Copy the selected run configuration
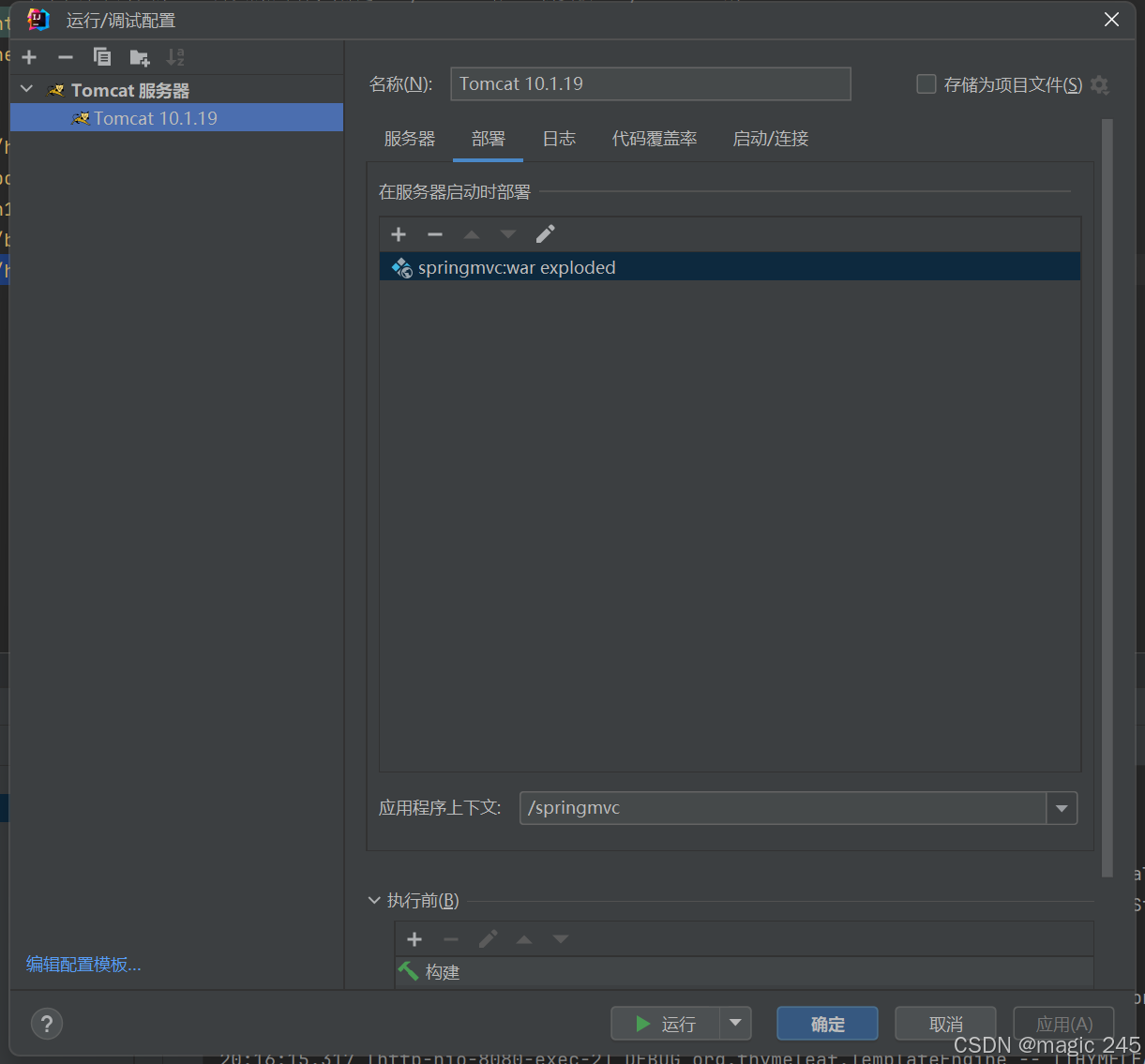This screenshot has height=1064, width=1145. coord(102,57)
